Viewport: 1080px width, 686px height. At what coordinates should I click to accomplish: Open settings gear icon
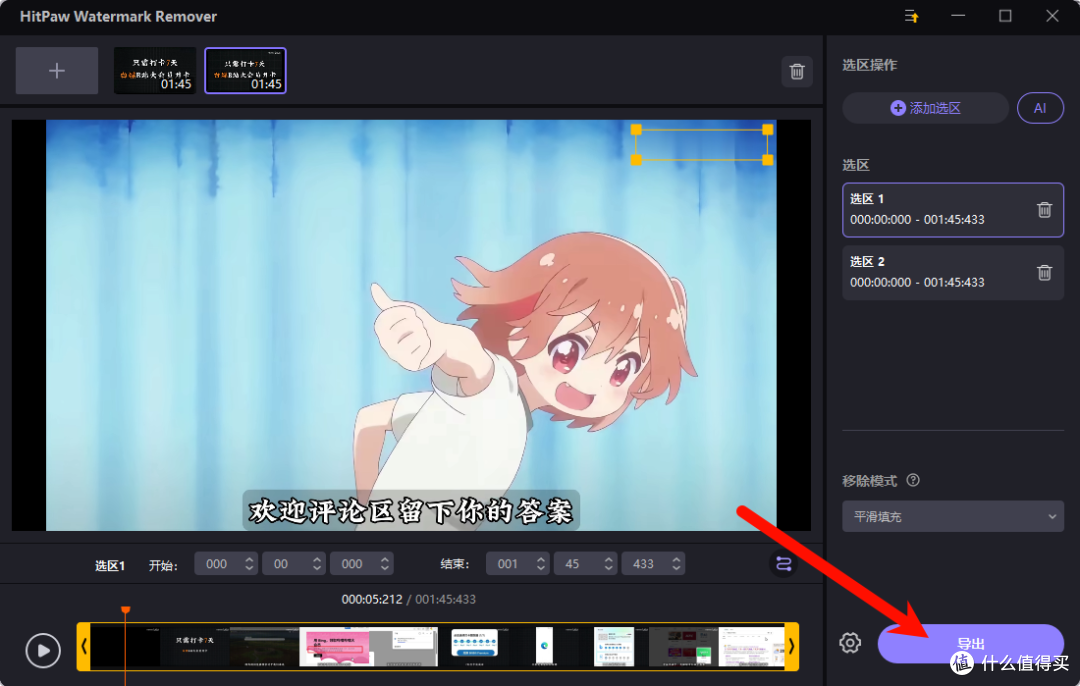[850, 643]
